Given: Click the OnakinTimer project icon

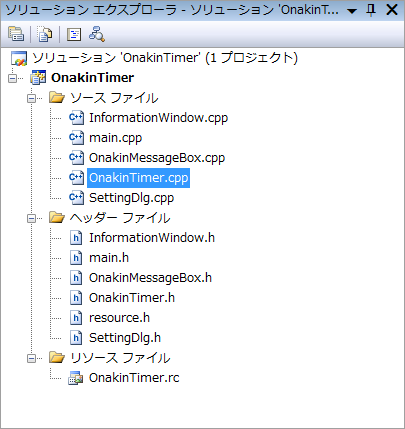Looking at the screenshot, I should [38, 78].
